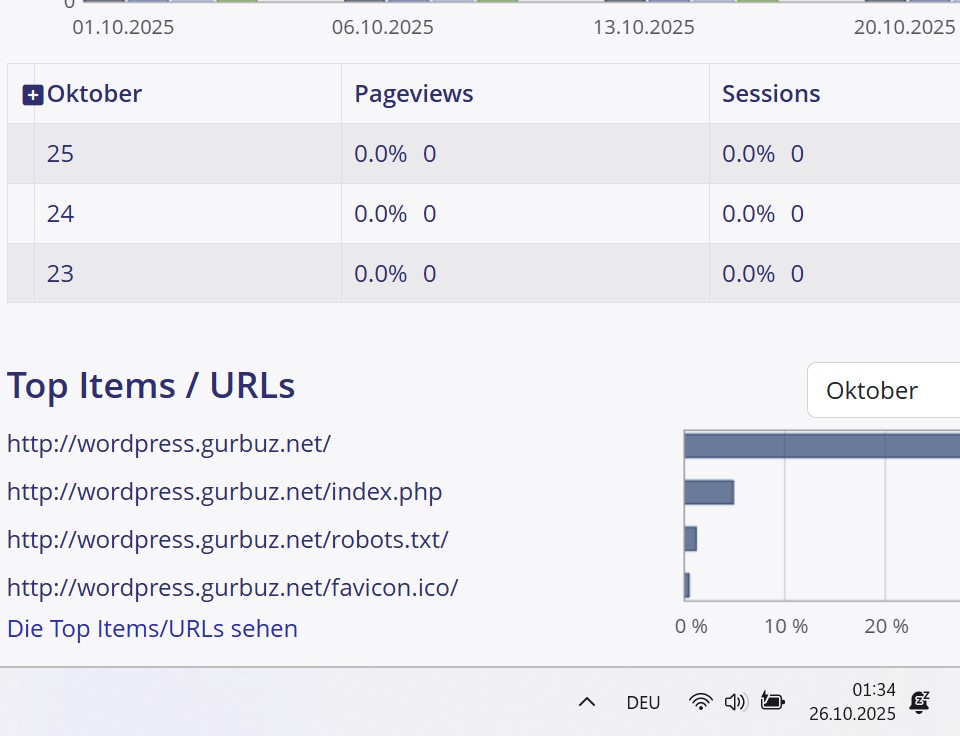Expand the Oktober row with plus icon
This screenshot has width=960, height=736.
click(x=32, y=95)
